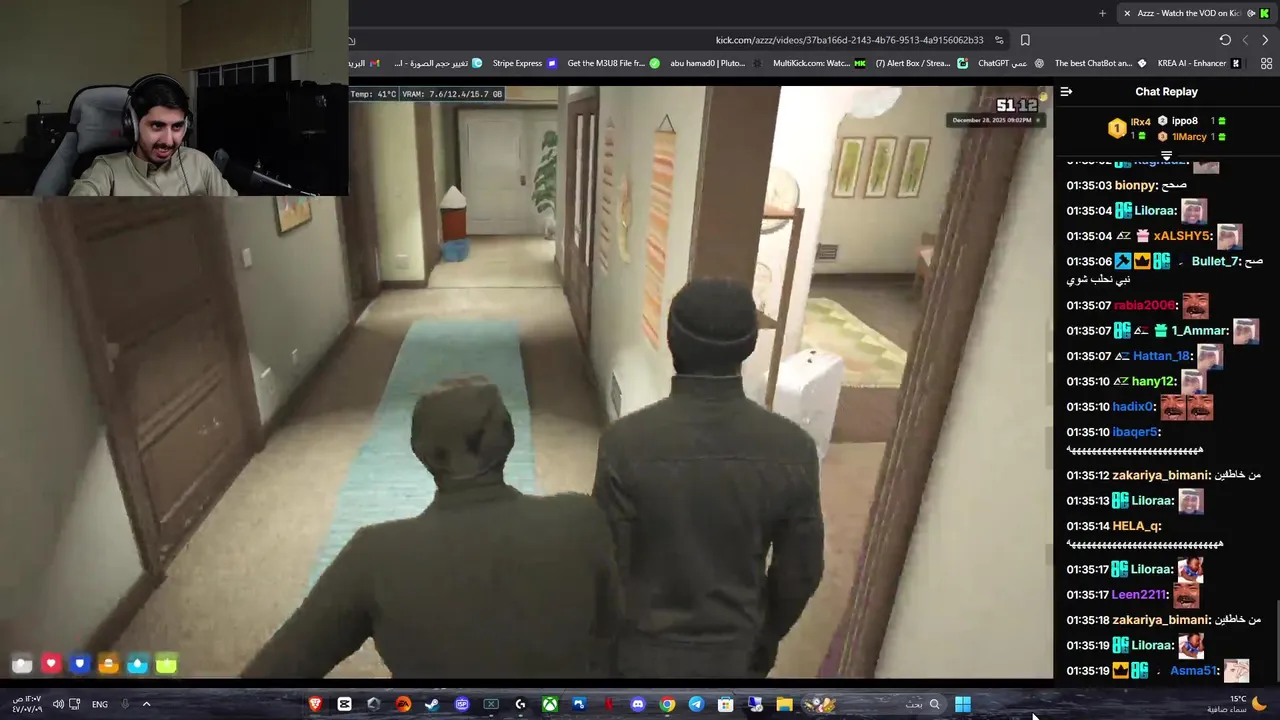
Task: Open the abu hamad0 Pluto bookmark
Action: [716, 63]
